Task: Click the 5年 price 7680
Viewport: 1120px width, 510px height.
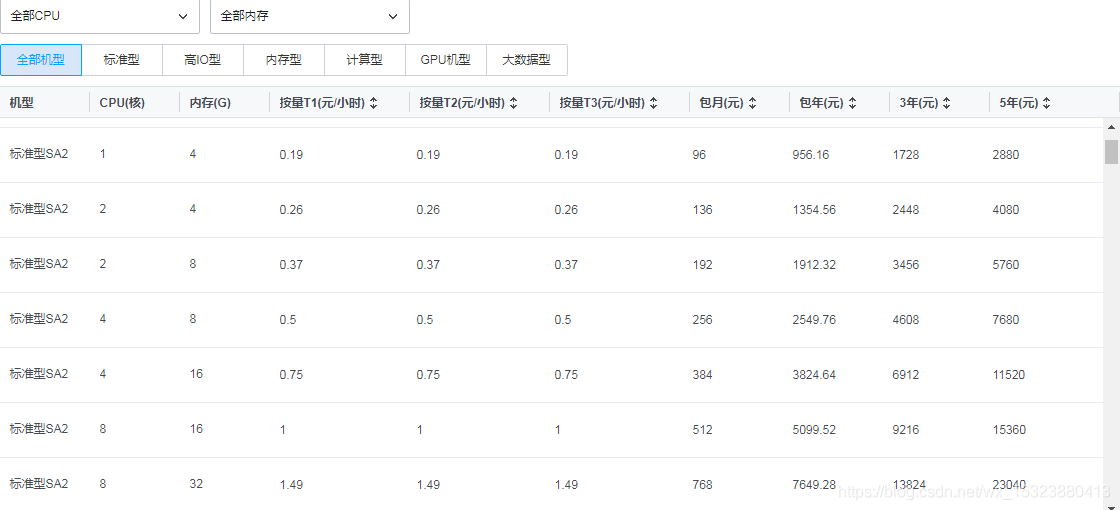Action: (1006, 319)
